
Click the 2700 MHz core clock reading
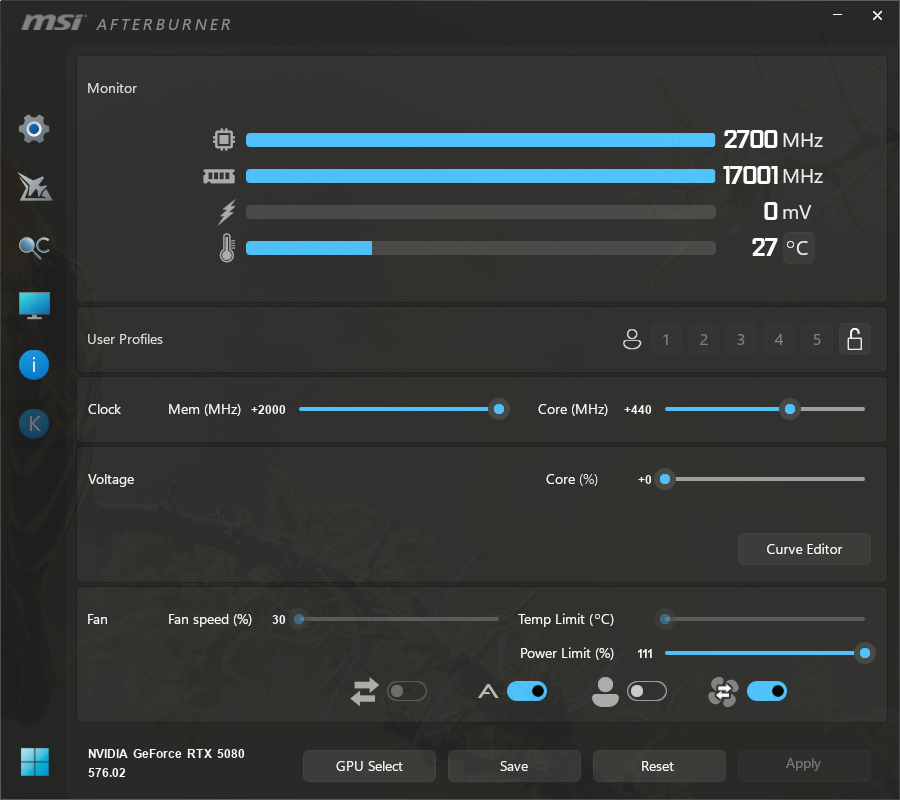pos(773,139)
